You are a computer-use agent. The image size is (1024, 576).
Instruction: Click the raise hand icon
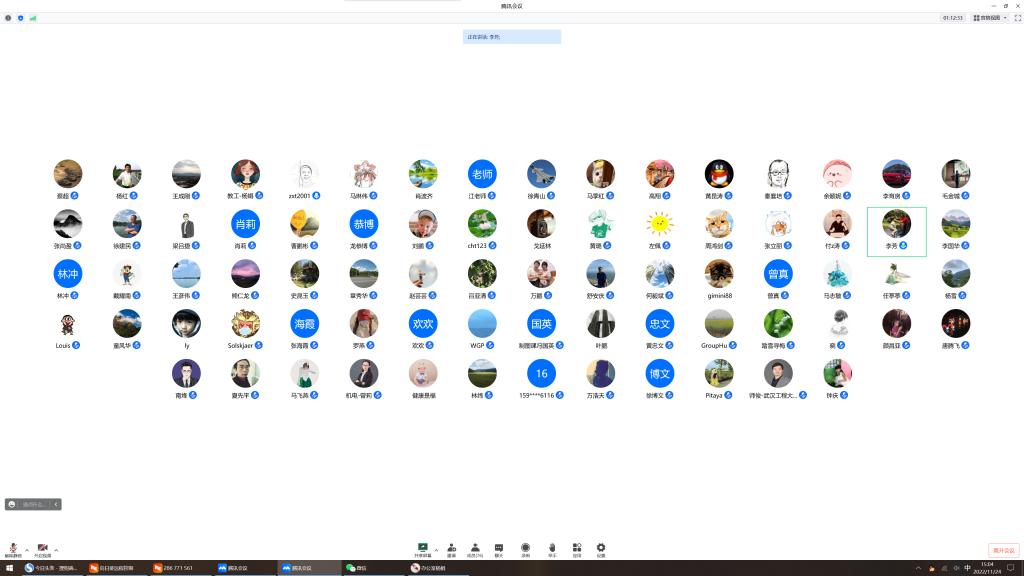tap(551, 548)
